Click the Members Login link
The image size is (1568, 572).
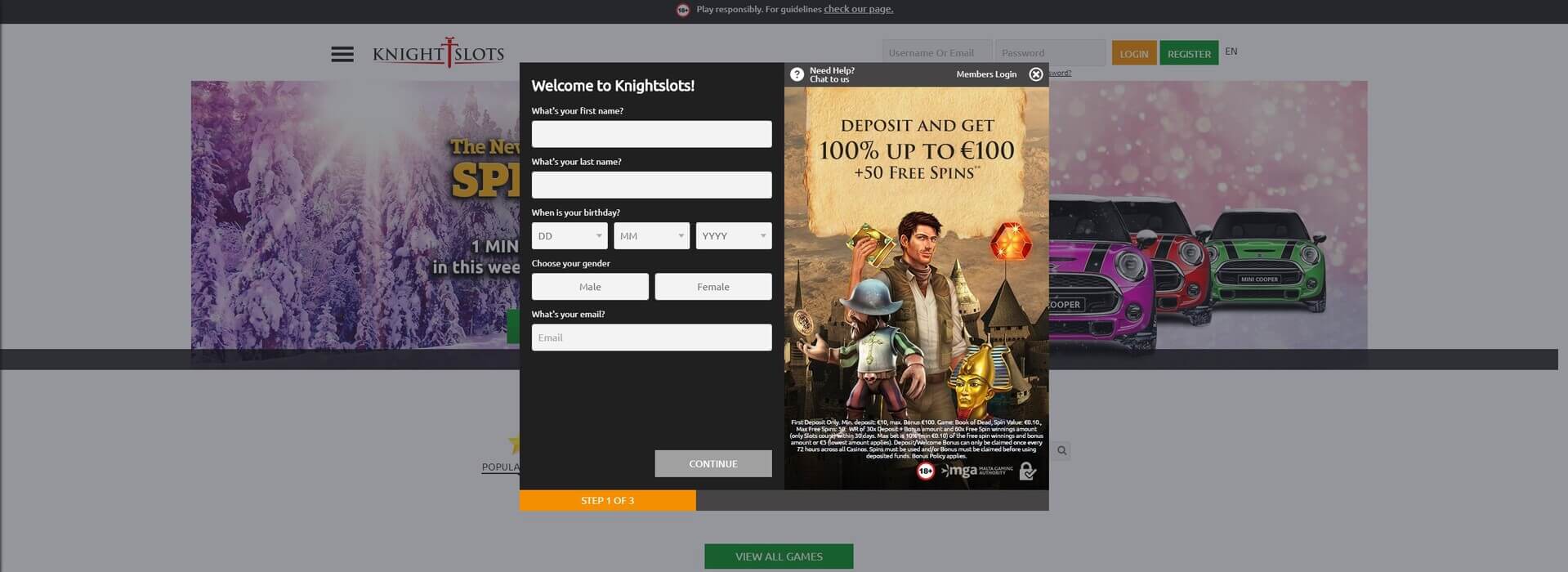[986, 74]
